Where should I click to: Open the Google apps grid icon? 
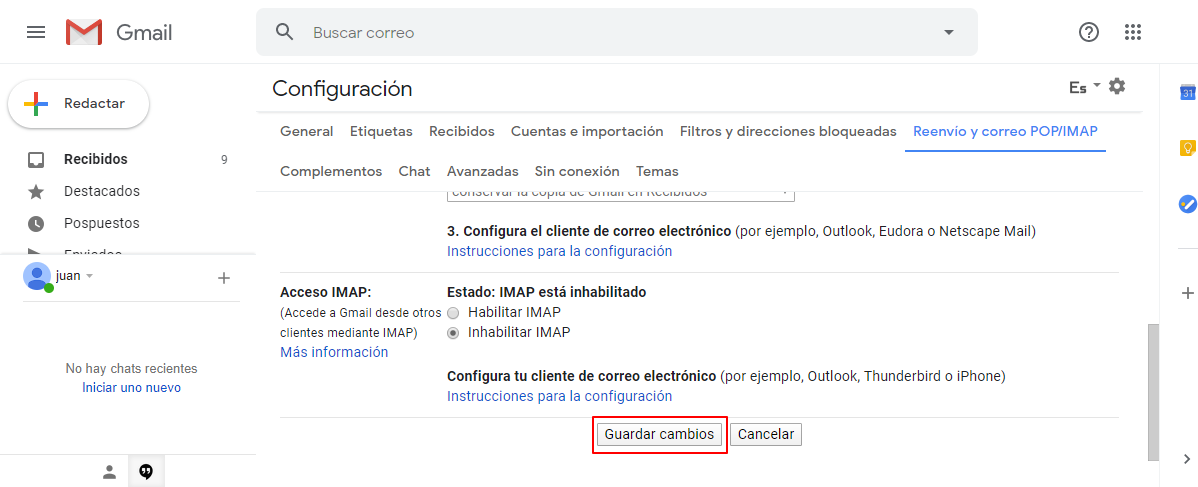coord(1133,32)
